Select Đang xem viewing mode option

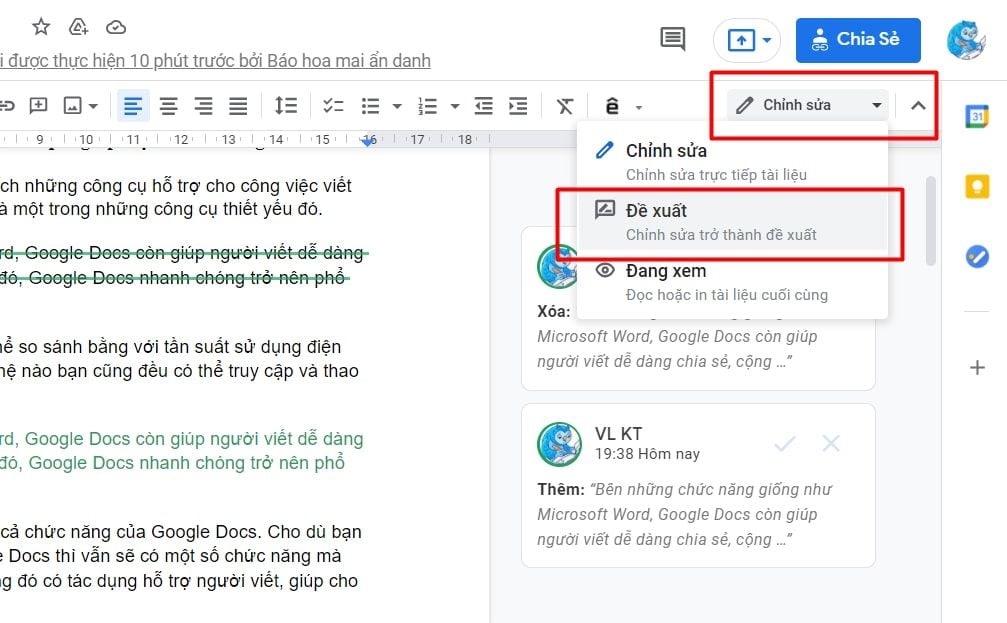(732, 282)
